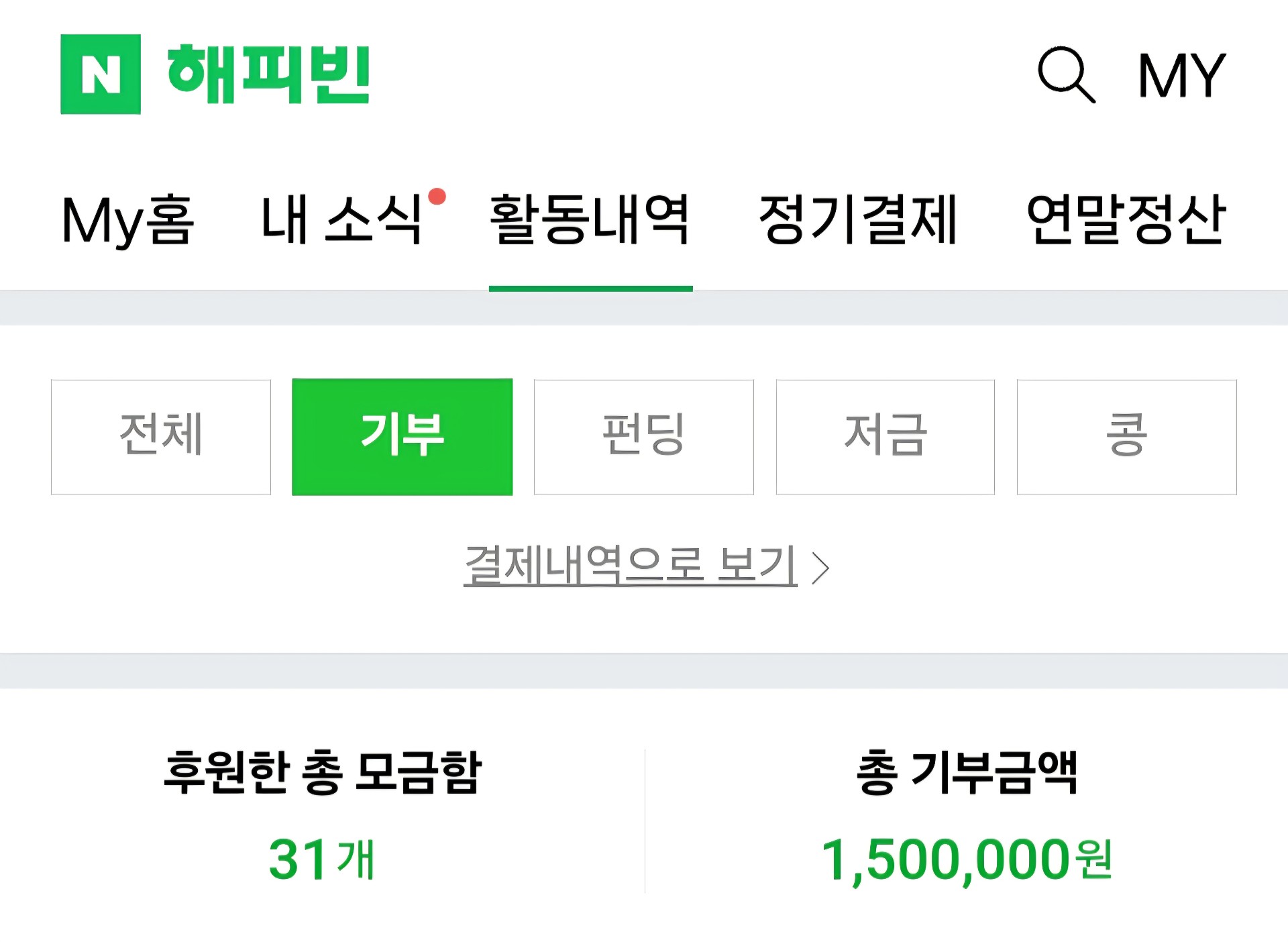Click the 총 기부금액 heading
The image size is (1288, 942).
pos(967,773)
